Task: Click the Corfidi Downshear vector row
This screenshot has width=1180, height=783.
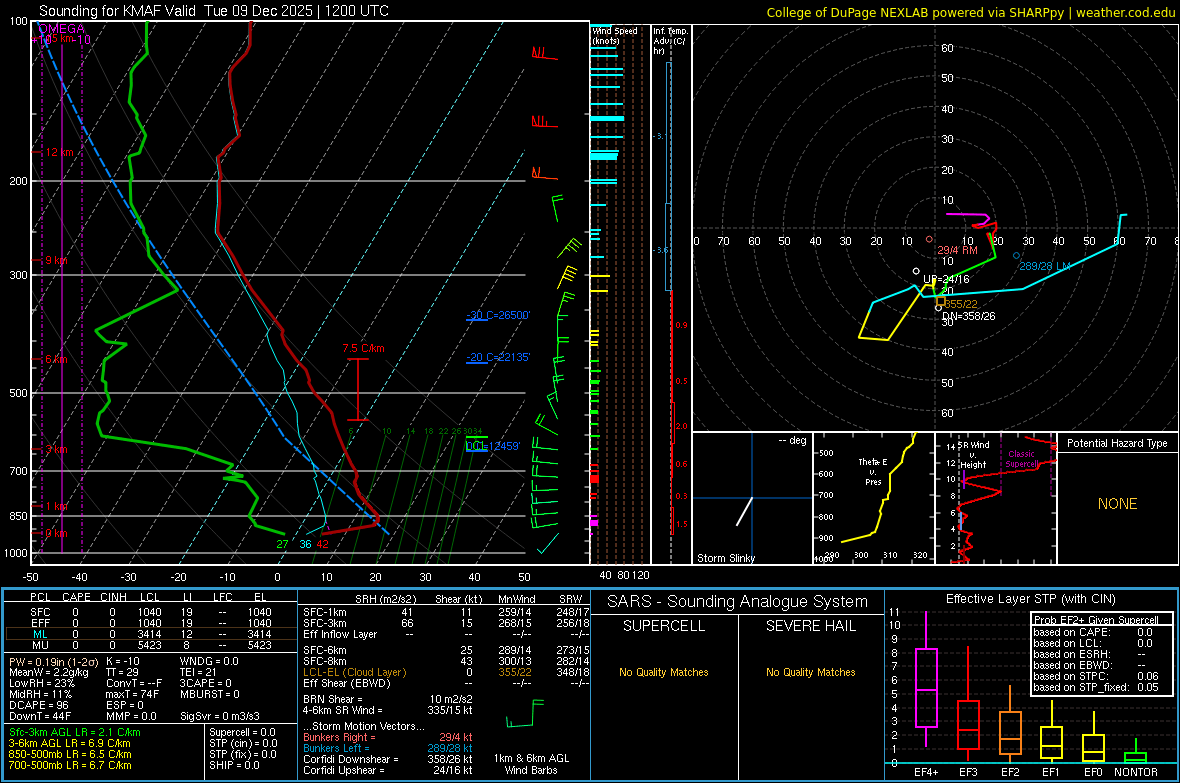Action: [388, 759]
